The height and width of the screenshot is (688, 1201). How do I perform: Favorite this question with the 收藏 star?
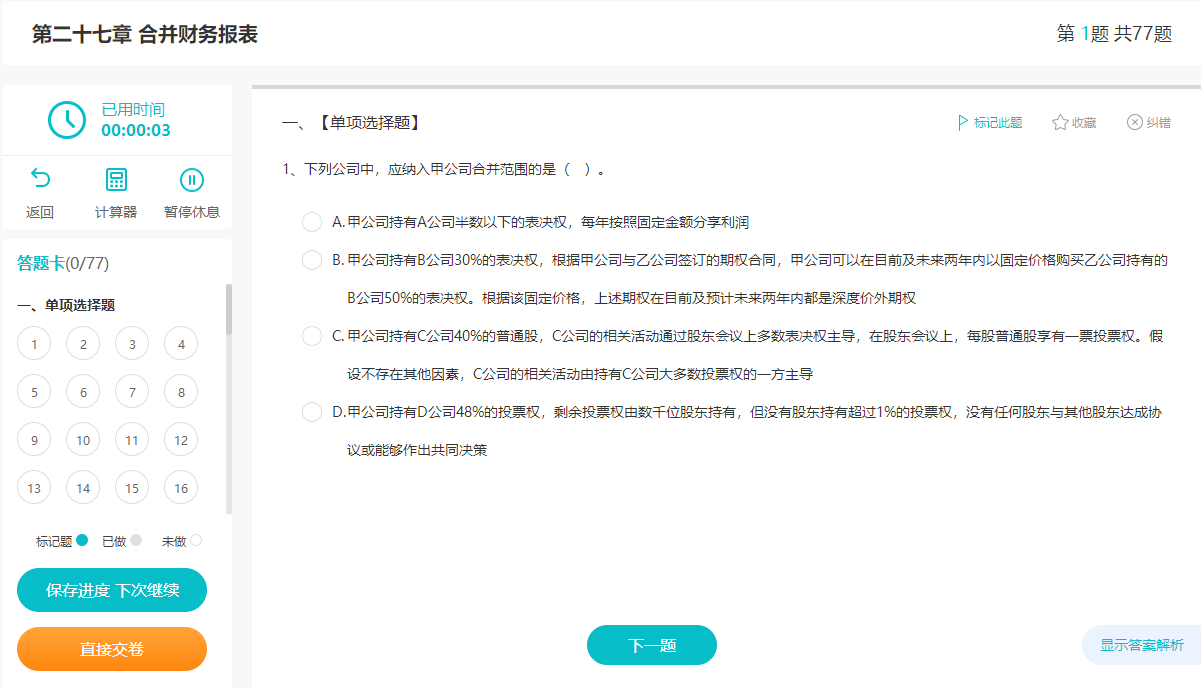click(1074, 122)
